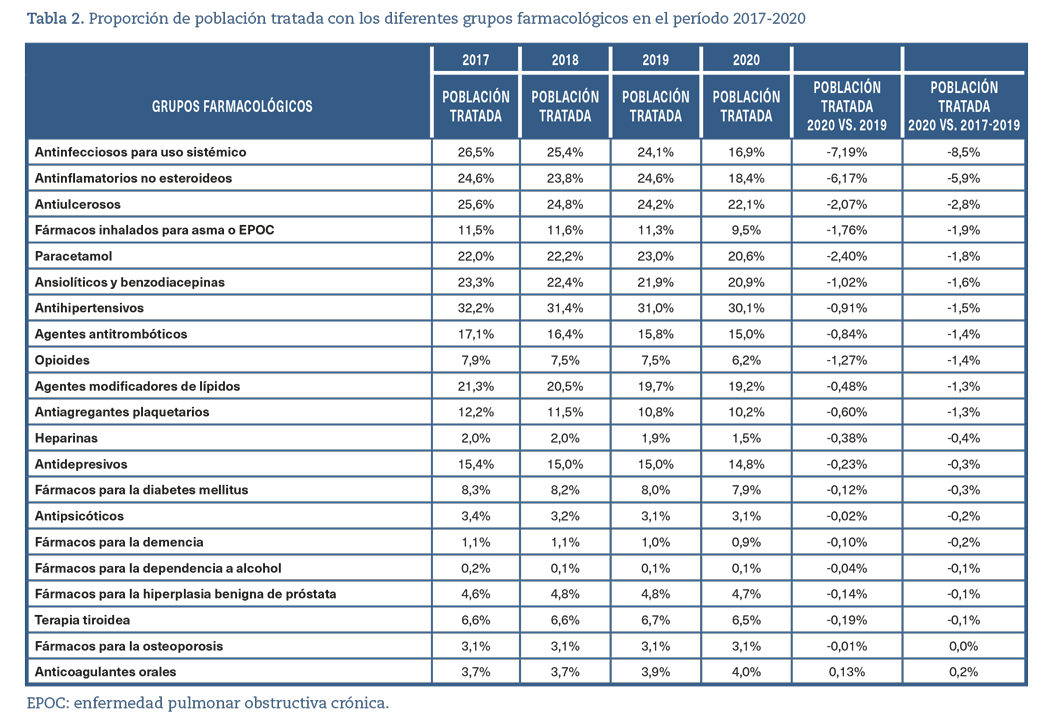Select the 0,0% value for osteoporosis
Screen dimensions: 1044x717
pos(963,646)
